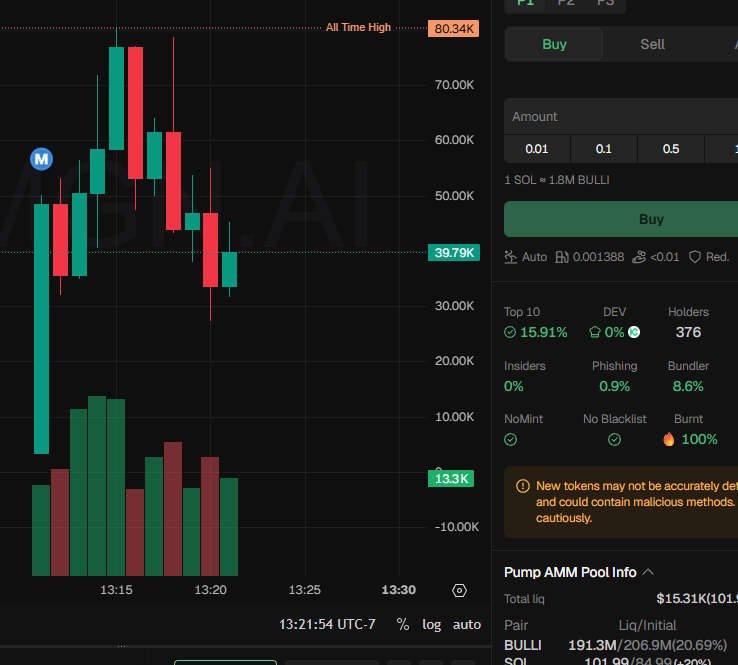738x665 pixels.
Task: Click the All Time High line label
Action: 358,27
